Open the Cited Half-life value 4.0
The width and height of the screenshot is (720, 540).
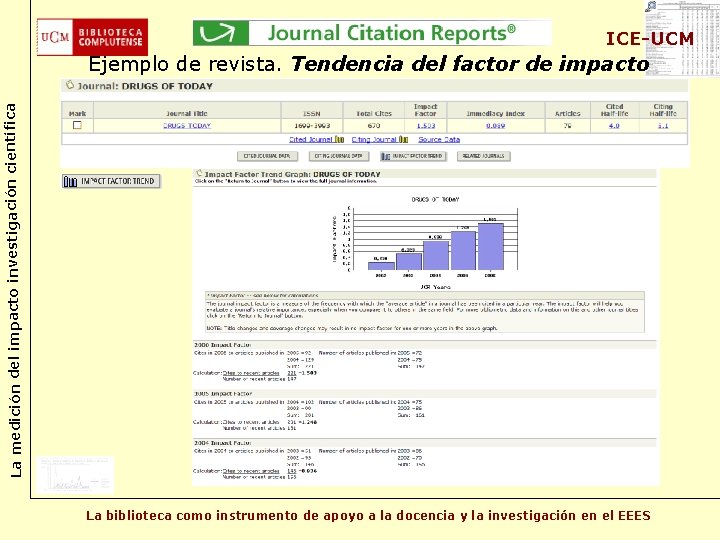point(614,125)
